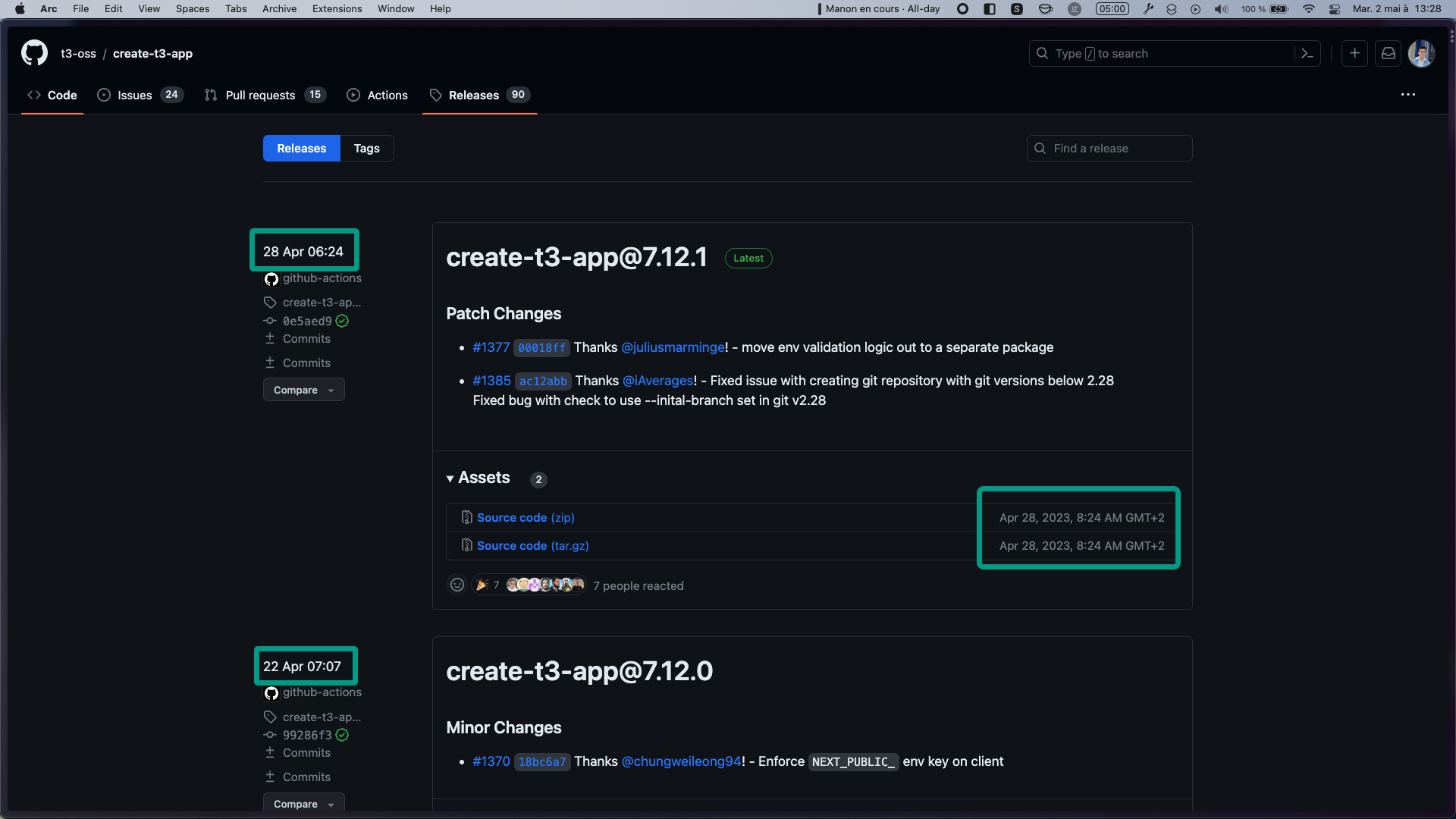This screenshot has height=819, width=1456.
Task: Click the commit icon next to 0e5aed9
Action: pos(270,321)
